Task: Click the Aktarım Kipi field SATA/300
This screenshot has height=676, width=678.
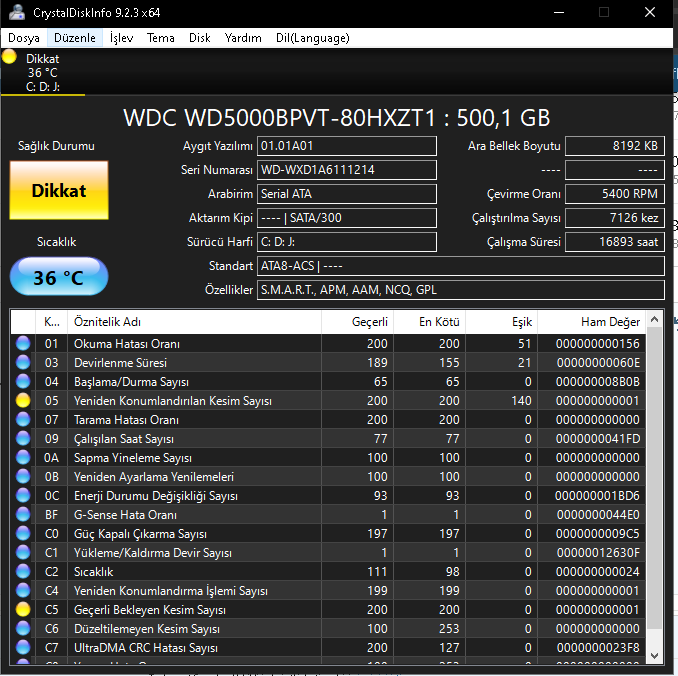Action: pos(347,218)
